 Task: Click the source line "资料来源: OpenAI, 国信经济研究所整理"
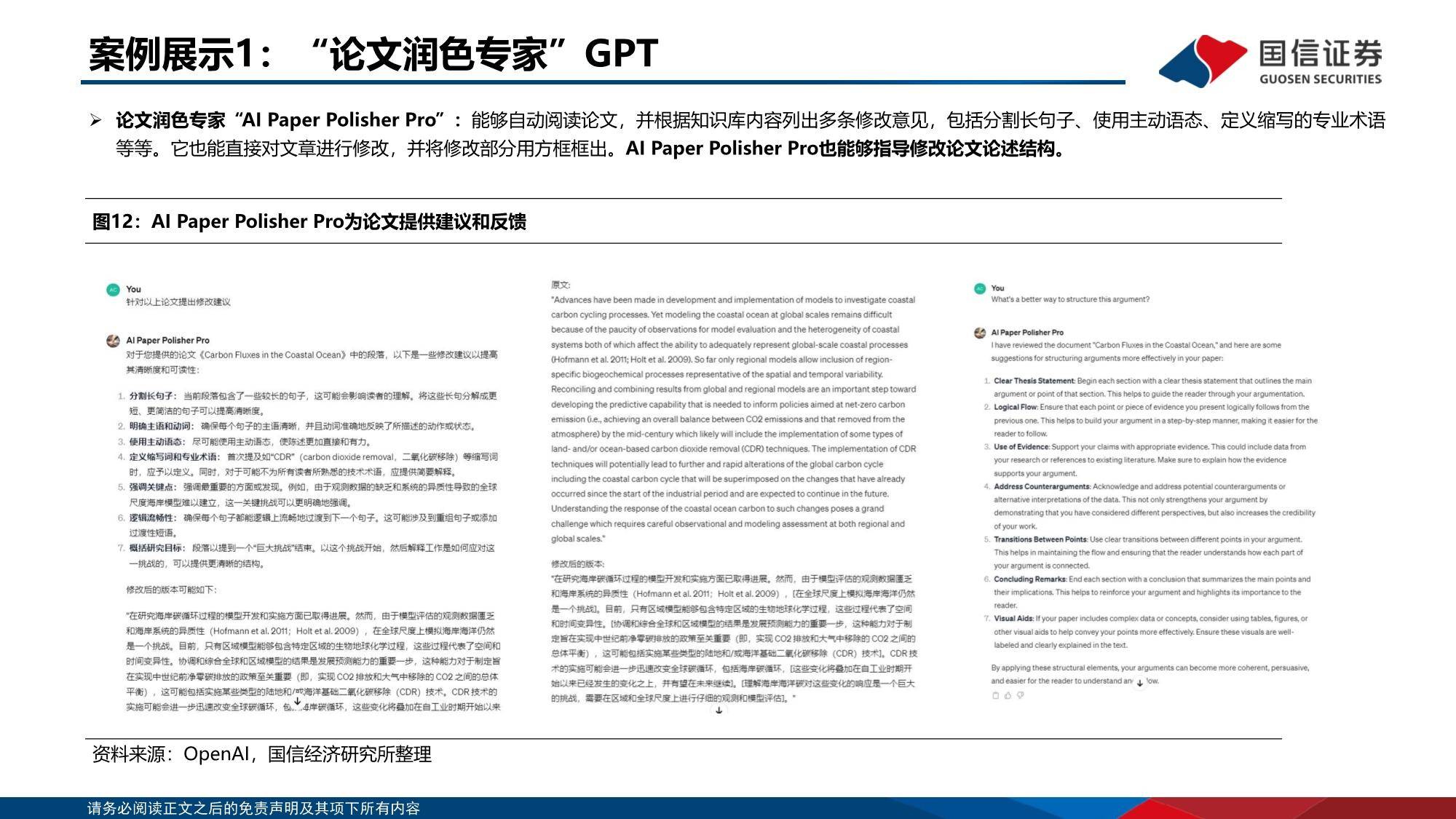[262, 754]
